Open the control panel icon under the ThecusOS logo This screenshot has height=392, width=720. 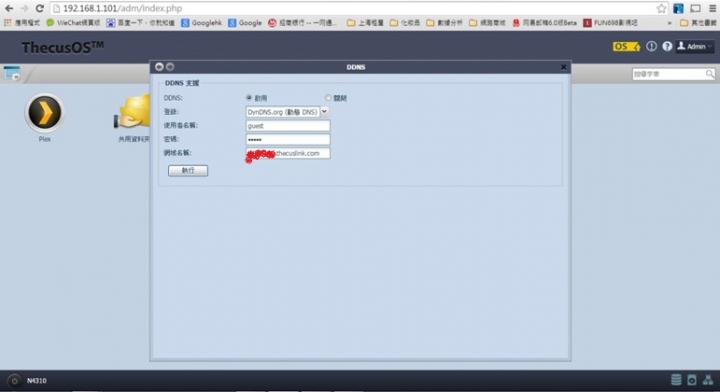tap(12, 73)
